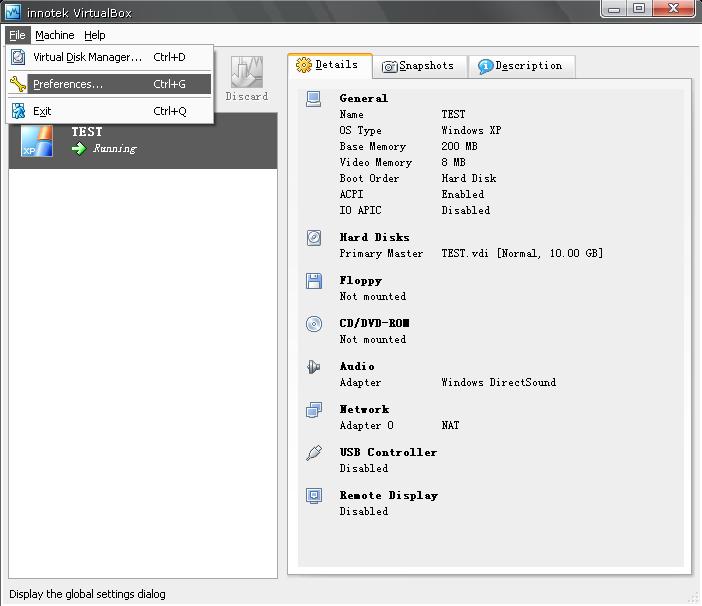Select Preferences in the File menu
The width and height of the screenshot is (702, 606).
click(109, 84)
